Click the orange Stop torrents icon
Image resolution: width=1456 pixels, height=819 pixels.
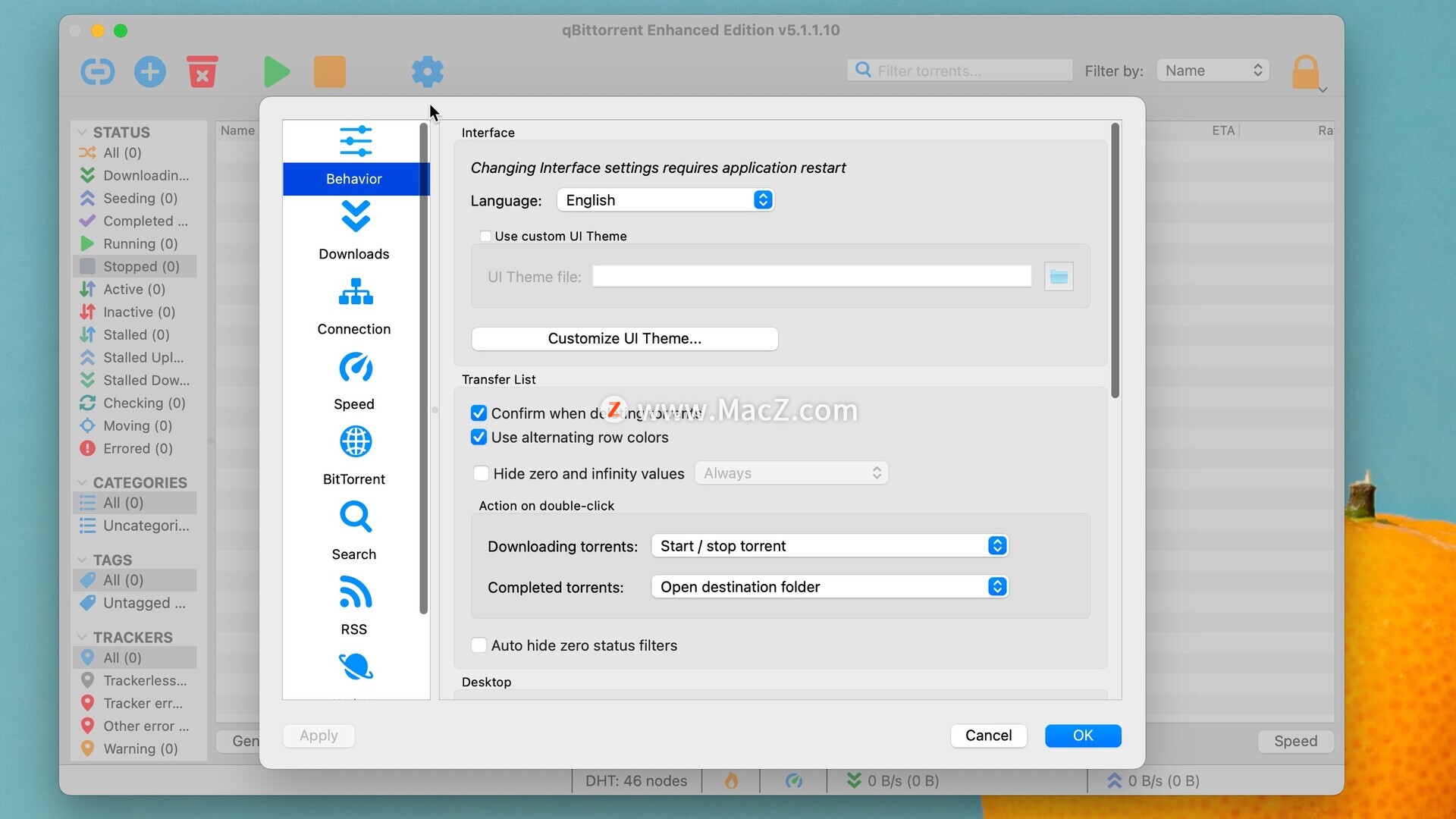coord(330,71)
